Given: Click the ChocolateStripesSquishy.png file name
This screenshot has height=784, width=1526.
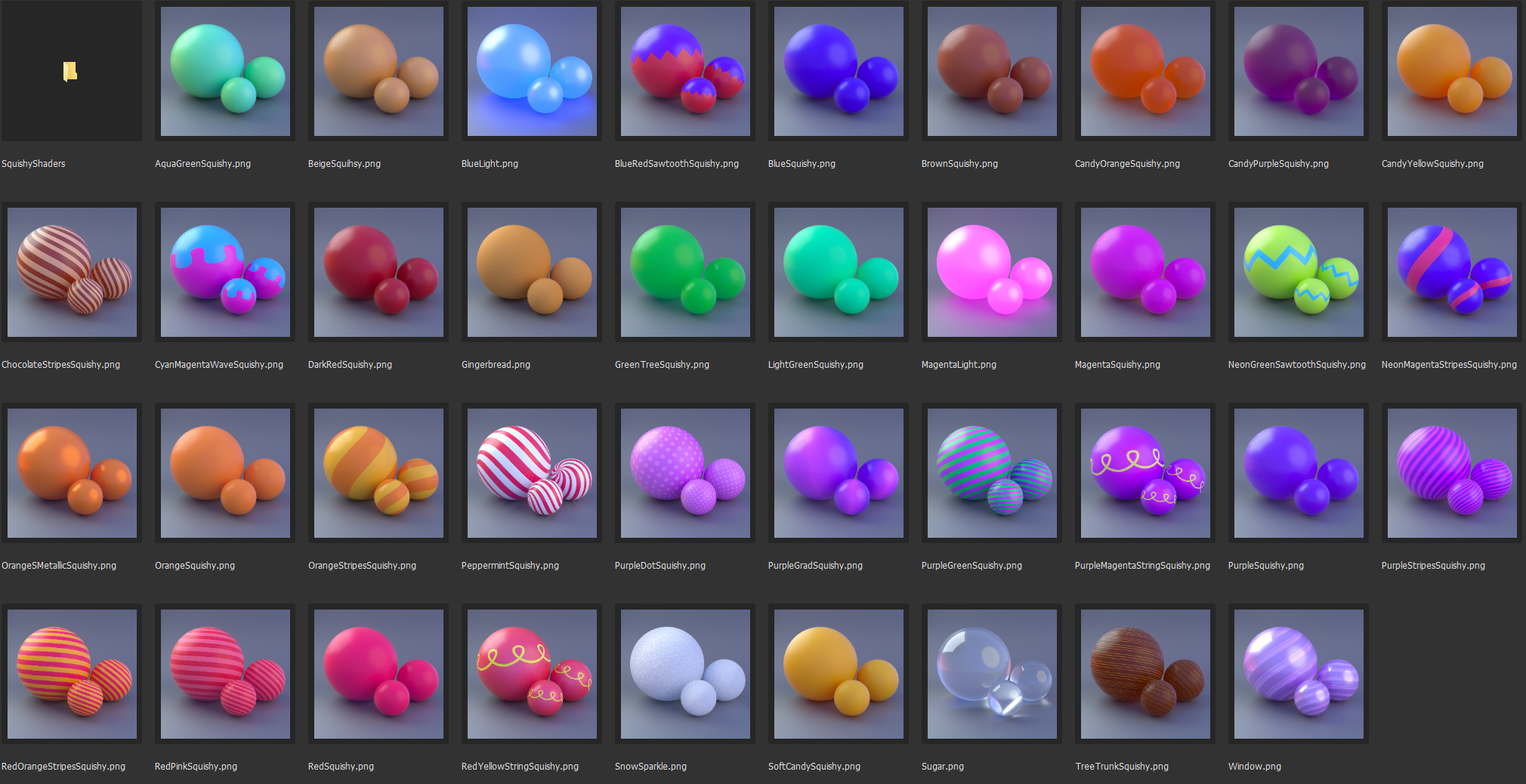Looking at the screenshot, I should click(x=60, y=365).
